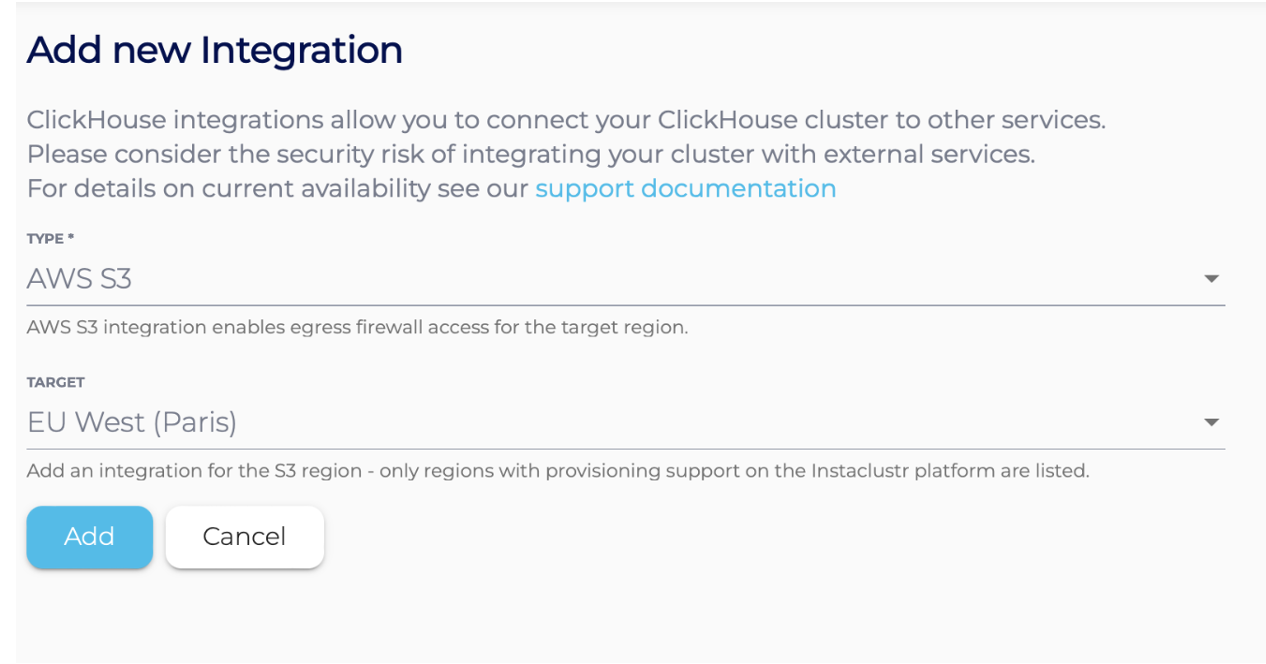
Task: Click the S3 region provisioning helper text
Action: click(557, 471)
